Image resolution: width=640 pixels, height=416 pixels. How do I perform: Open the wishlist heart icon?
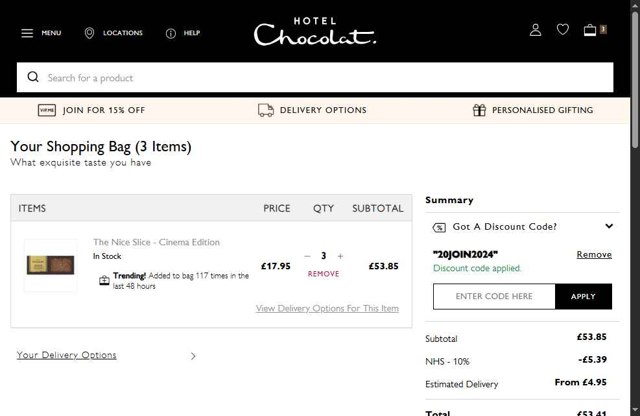[563, 29]
